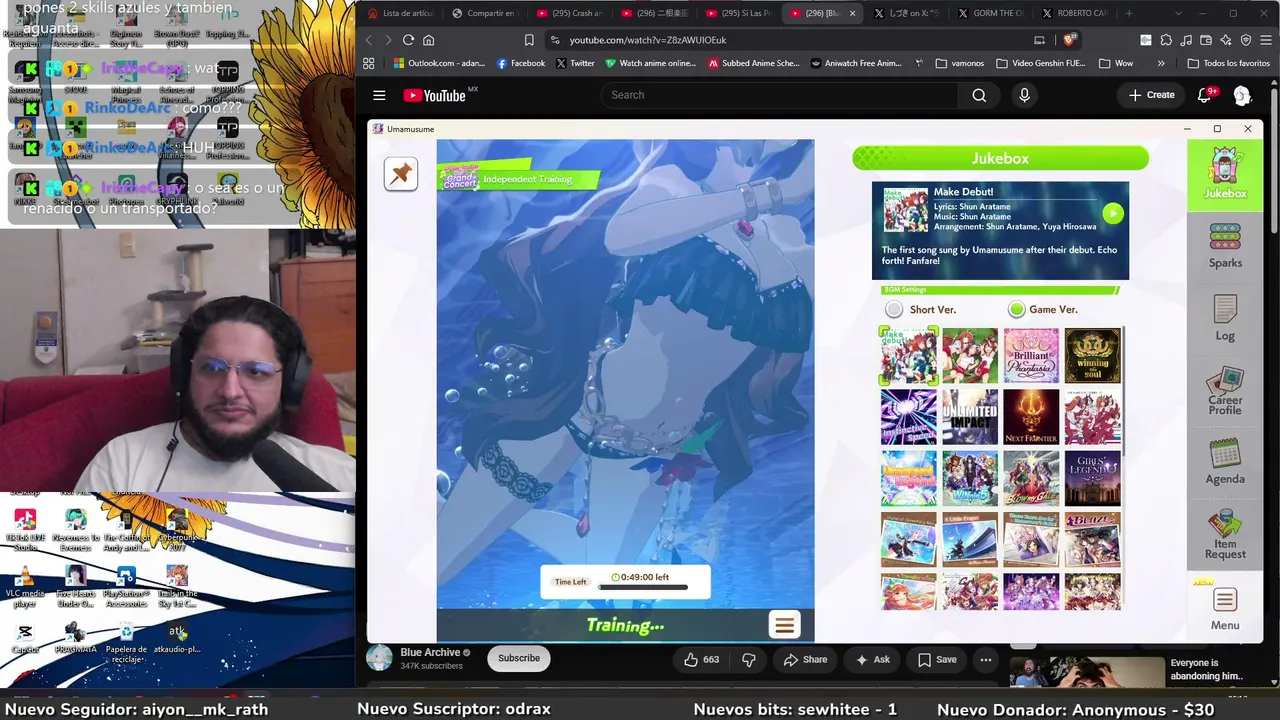Save the video to a playlist

937,659
